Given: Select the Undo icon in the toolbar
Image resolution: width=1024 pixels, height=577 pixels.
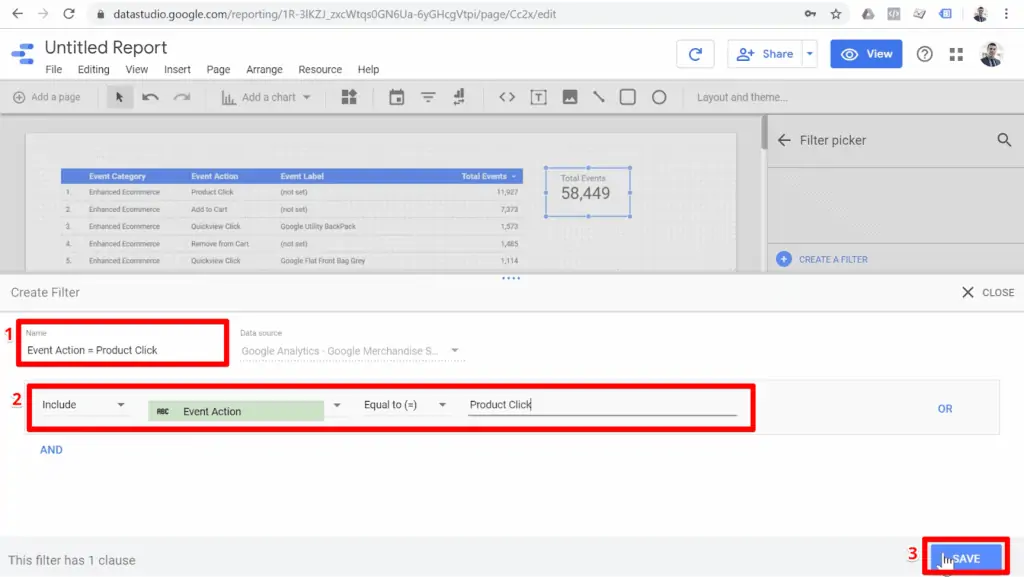Looking at the screenshot, I should click(149, 97).
